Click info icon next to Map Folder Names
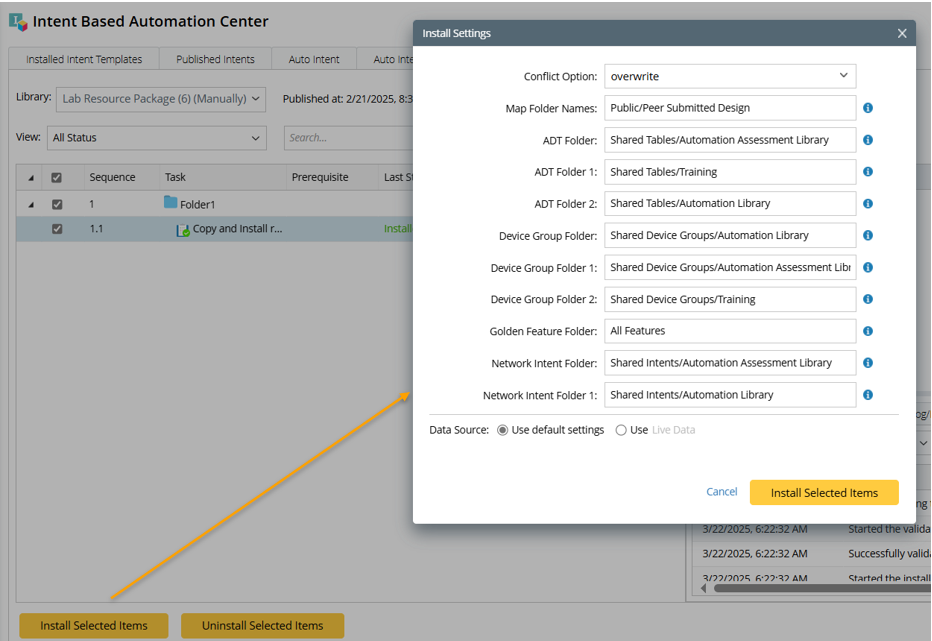The image size is (932, 641). (x=868, y=108)
